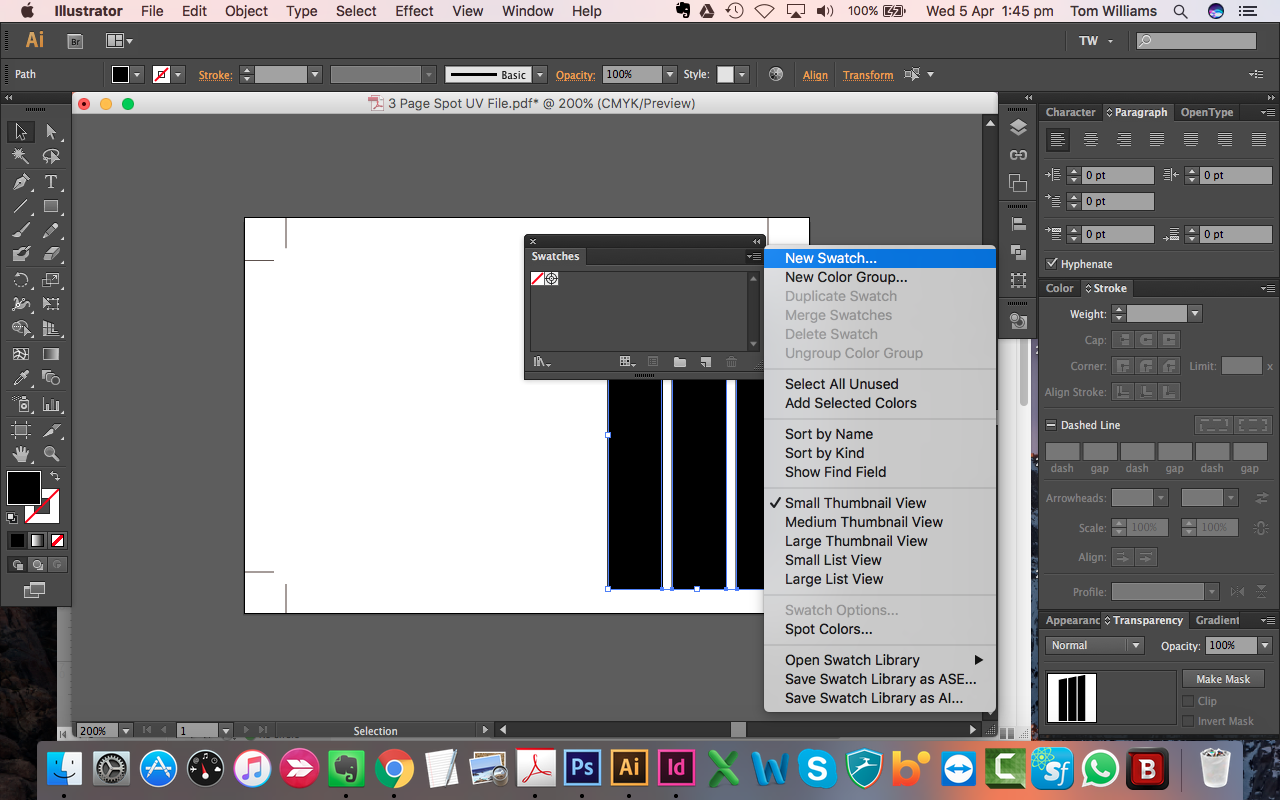The width and height of the screenshot is (1280, 800).
Task: Click the New Swatch icon in Swatches panel
Action: (x=705, y=362)
